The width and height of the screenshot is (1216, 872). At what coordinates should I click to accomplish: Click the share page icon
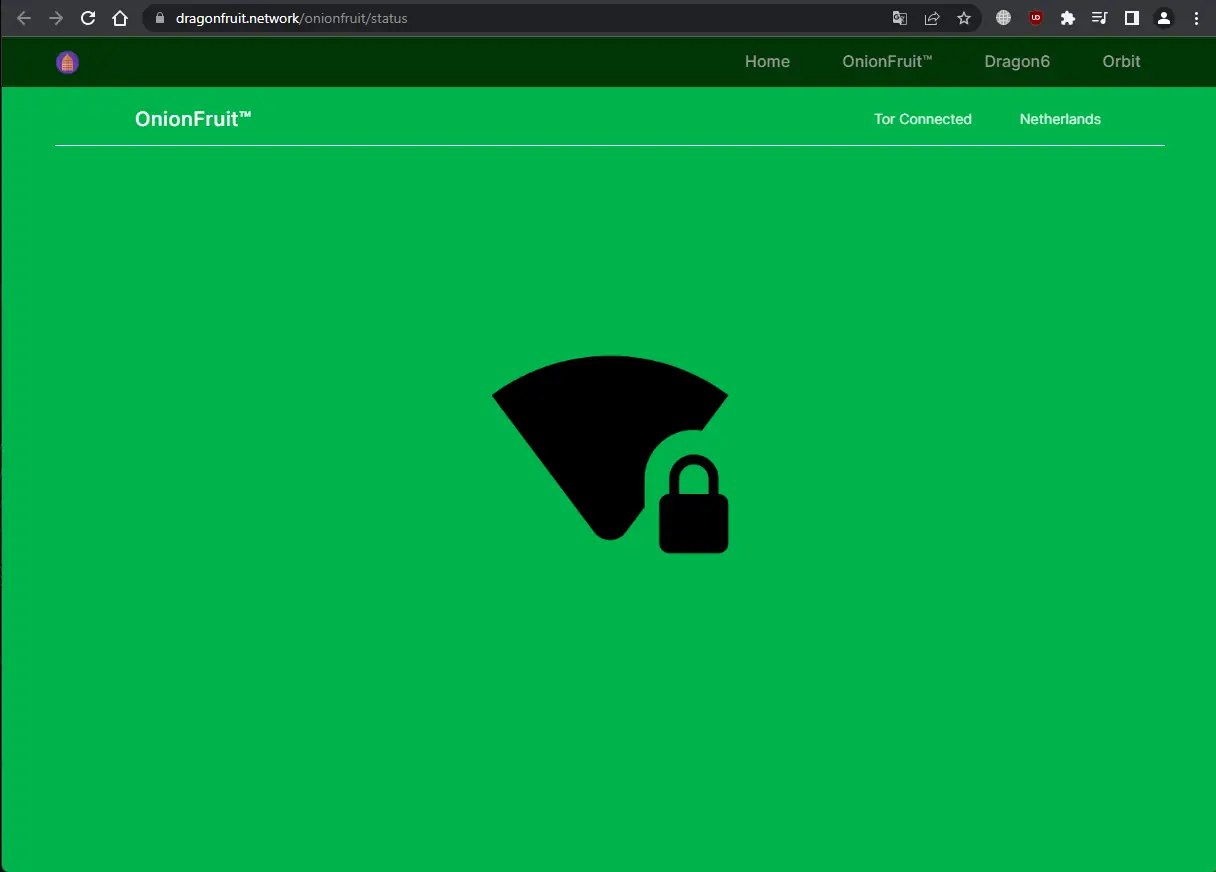tap(932, 18)
